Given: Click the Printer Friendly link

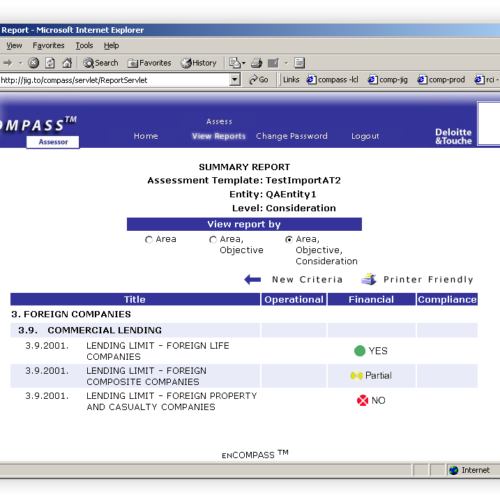Looking at the screenshot, I should coord(428,279).
